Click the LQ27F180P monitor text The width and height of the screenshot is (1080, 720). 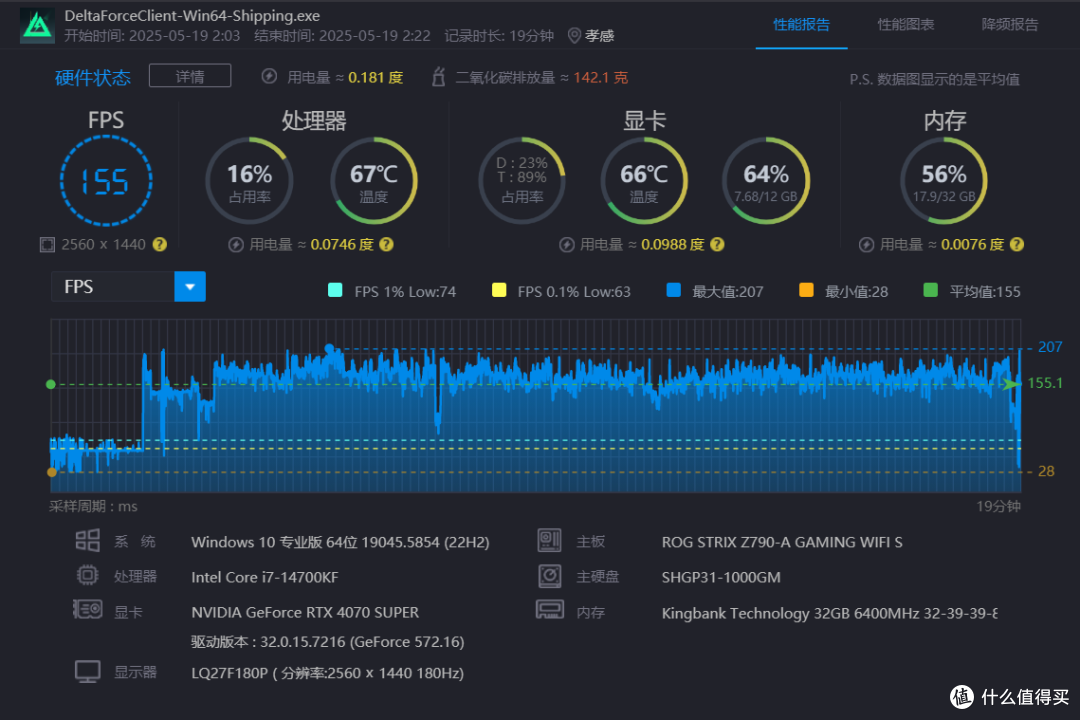[327, 673]
